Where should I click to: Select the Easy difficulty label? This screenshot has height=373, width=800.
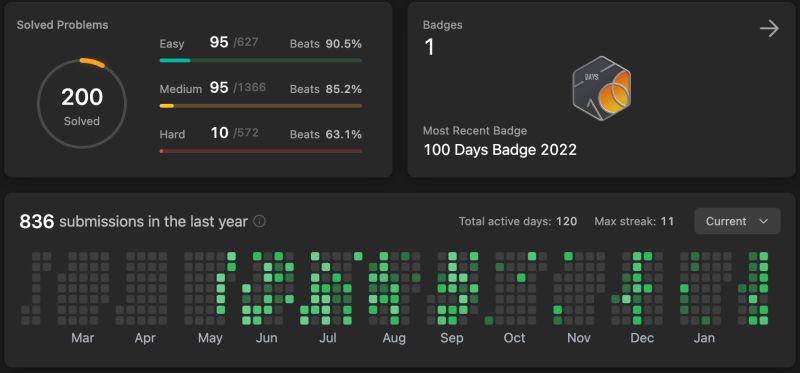172,44
